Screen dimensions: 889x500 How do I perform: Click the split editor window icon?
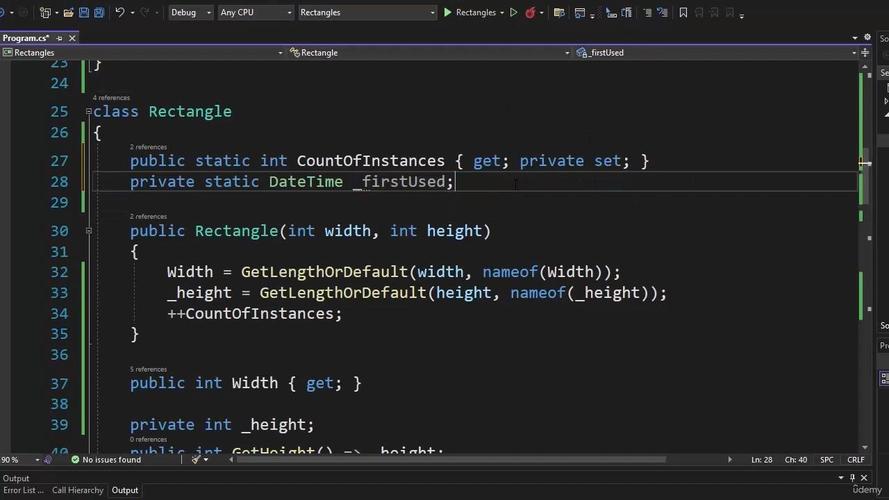click(865, 53)
